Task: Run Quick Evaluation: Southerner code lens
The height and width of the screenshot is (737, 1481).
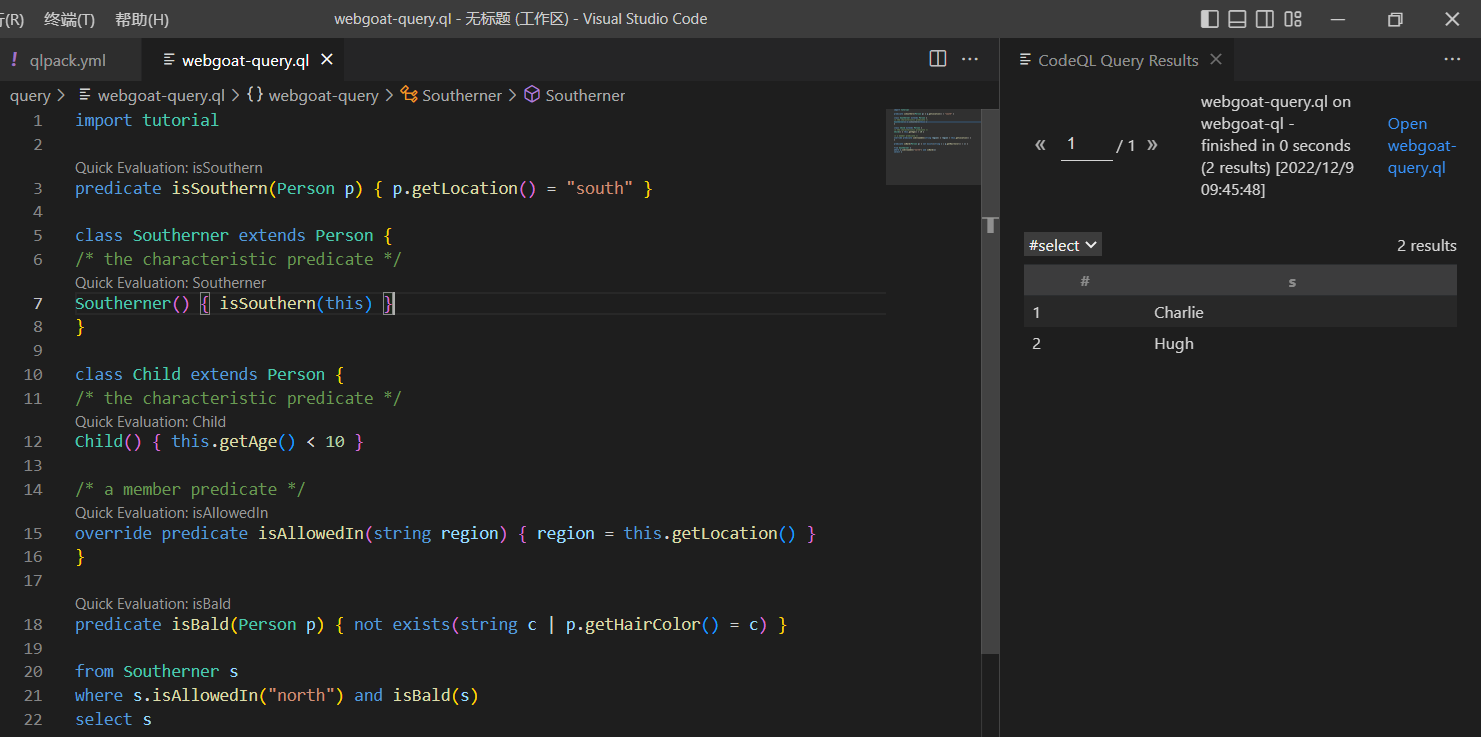Action: tap(170, 282)
